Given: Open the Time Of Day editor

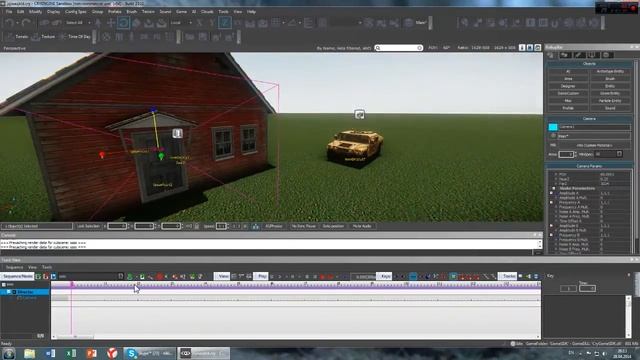Looking at the screenshot, I should 75,37.
